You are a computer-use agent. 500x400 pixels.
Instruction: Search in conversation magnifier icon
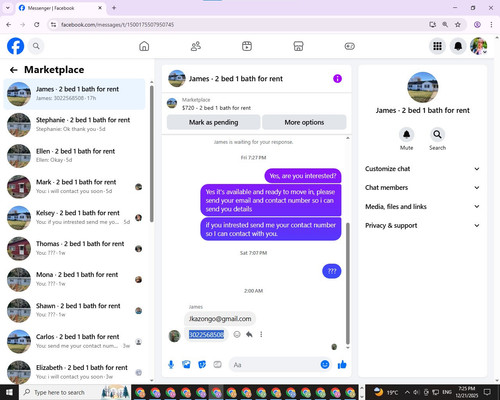[437, 134]
